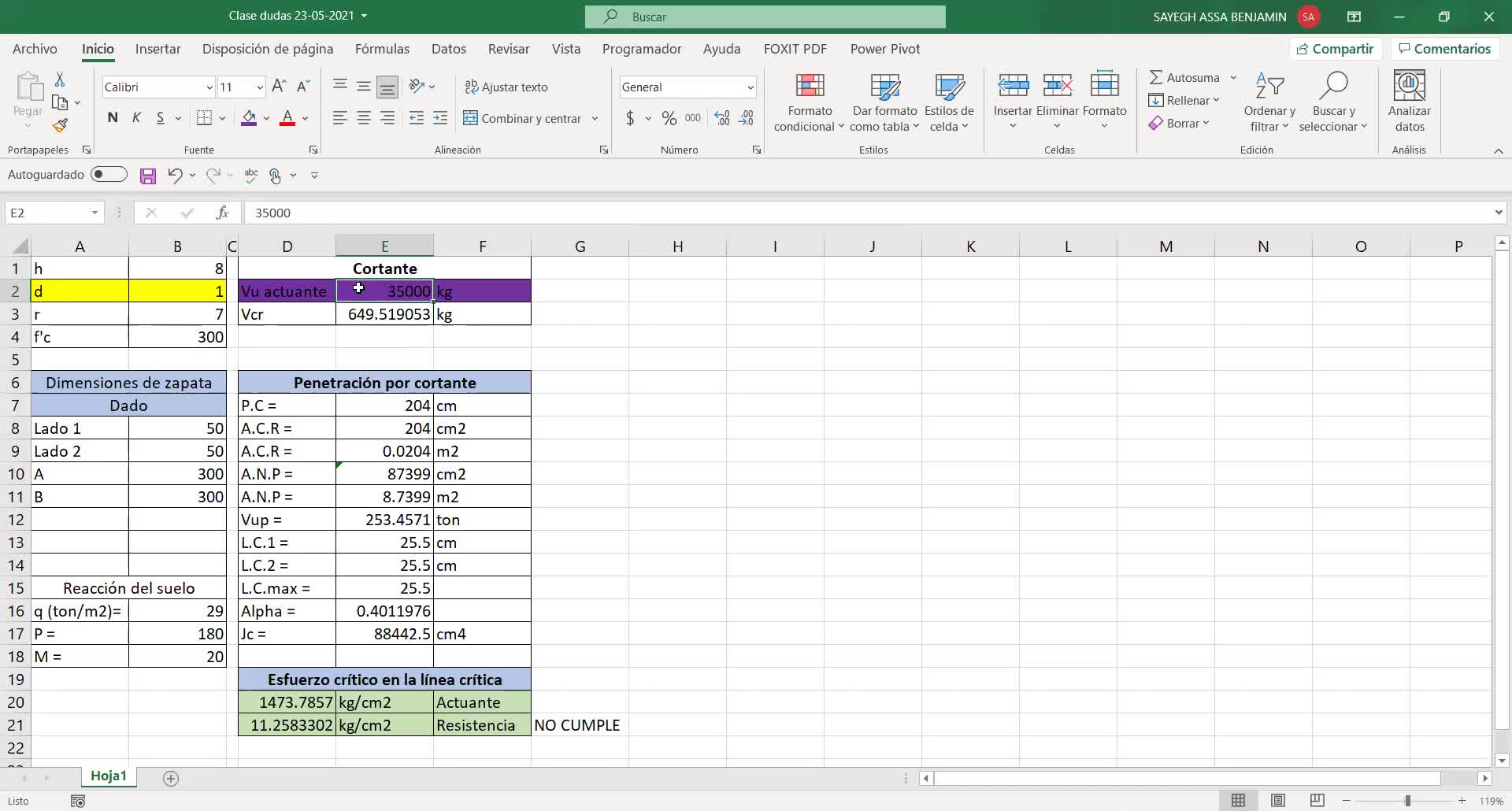This screenshot has height=811, width=1512.
Task: Switch to the Vista tab
Action: click(x=566, y=49)
